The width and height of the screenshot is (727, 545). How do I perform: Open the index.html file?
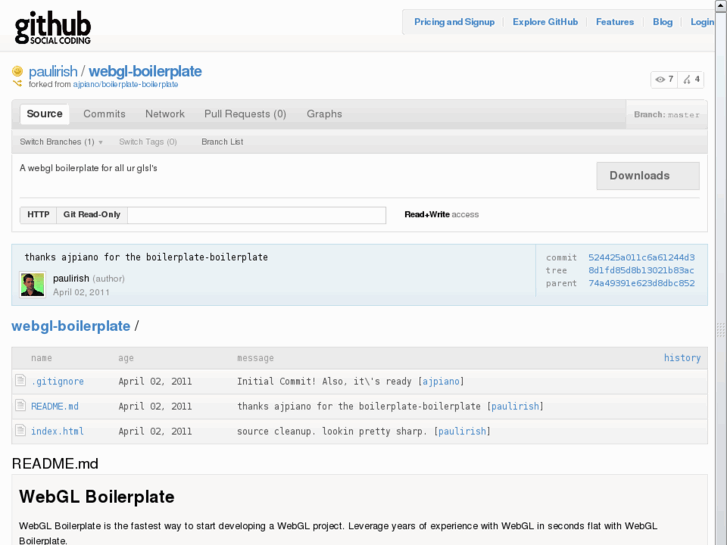pos(57,431)
